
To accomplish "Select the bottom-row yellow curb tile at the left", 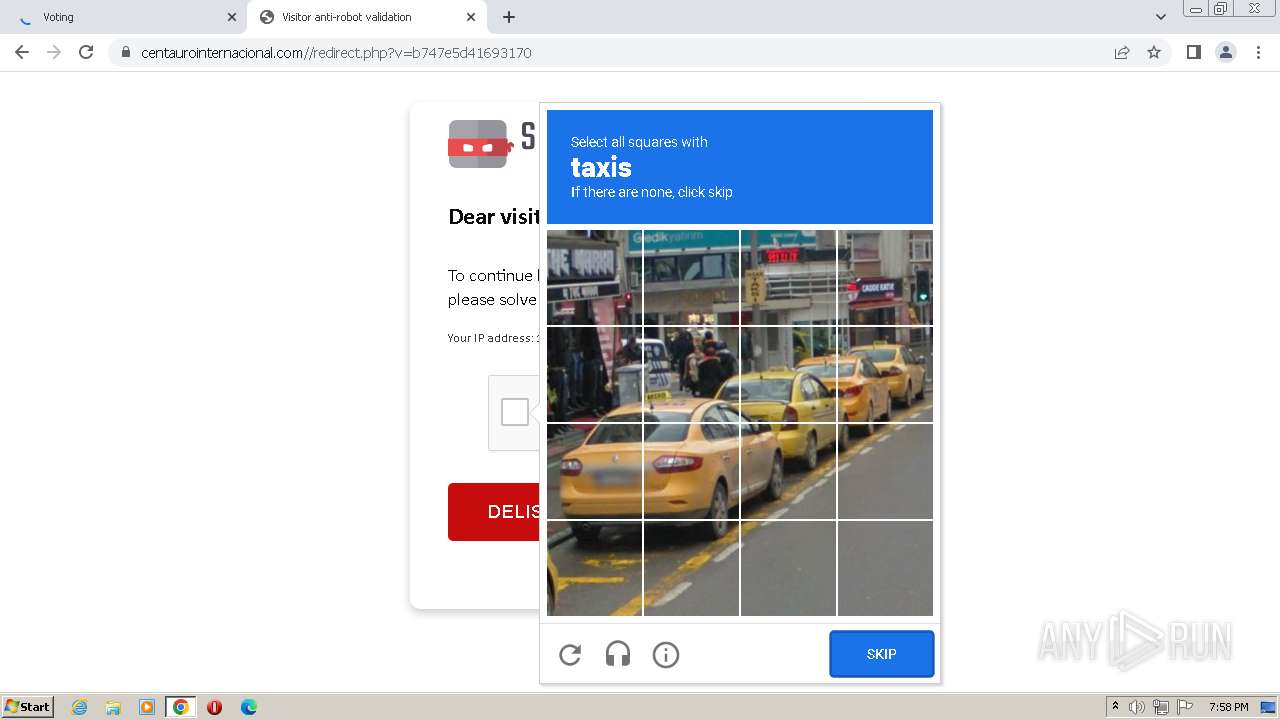I will 594,568.
